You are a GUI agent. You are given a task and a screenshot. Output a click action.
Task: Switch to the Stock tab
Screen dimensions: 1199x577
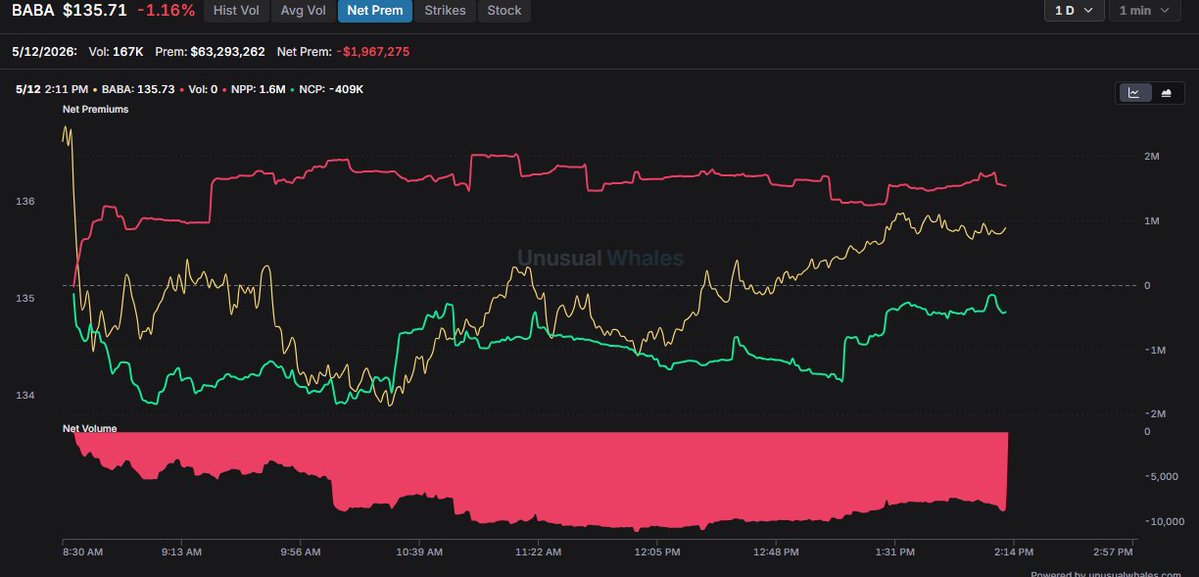[x=504, y=11]
